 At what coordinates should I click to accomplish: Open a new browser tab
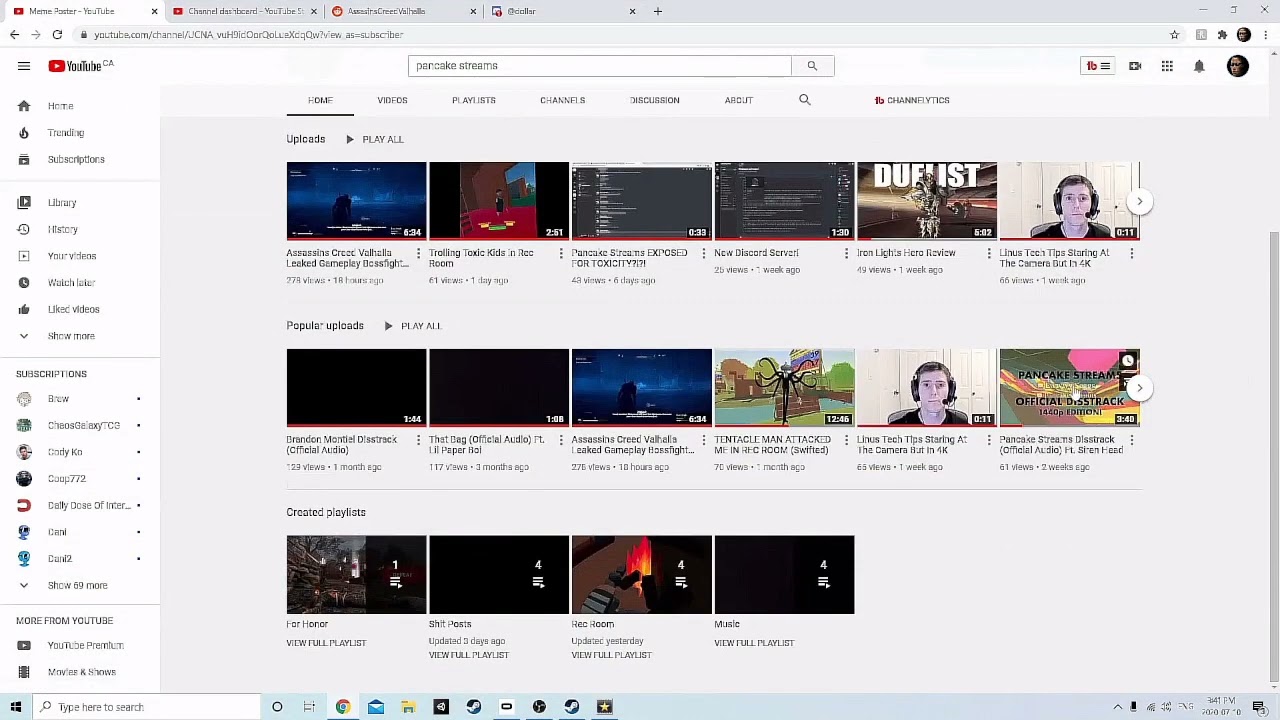658,11
